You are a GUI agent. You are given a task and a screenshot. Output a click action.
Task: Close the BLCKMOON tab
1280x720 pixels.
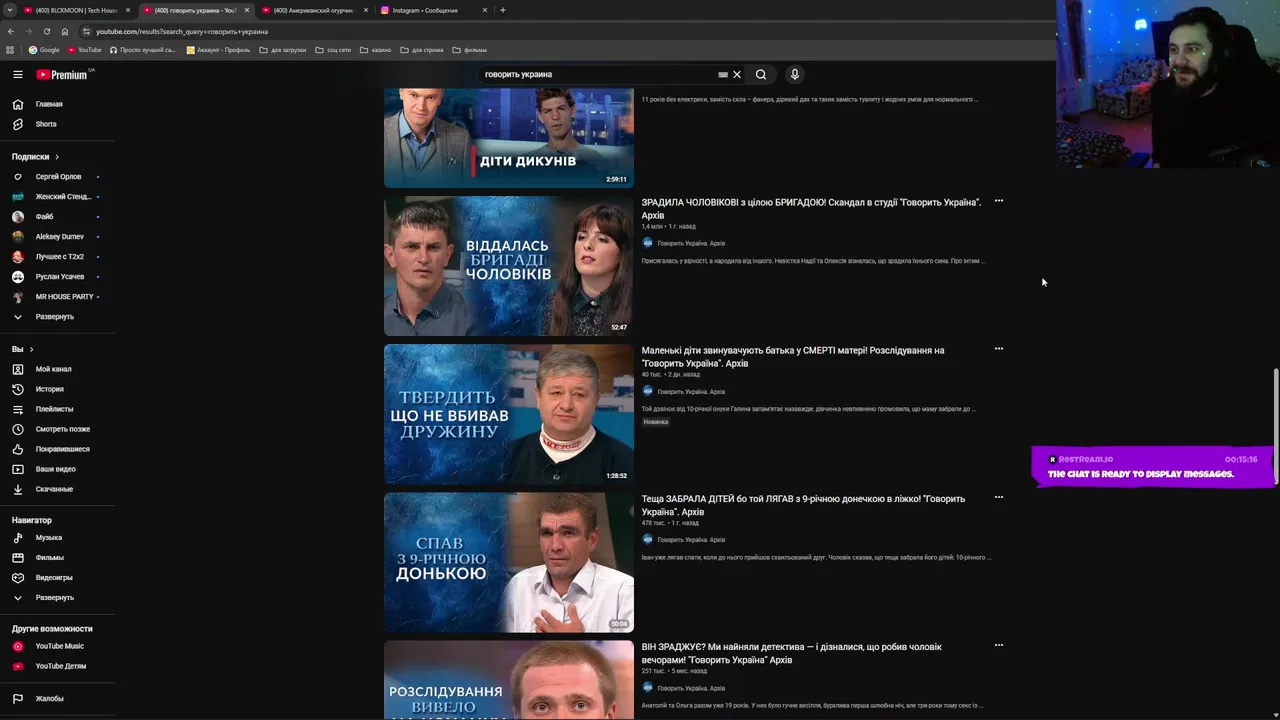point(128,10)
